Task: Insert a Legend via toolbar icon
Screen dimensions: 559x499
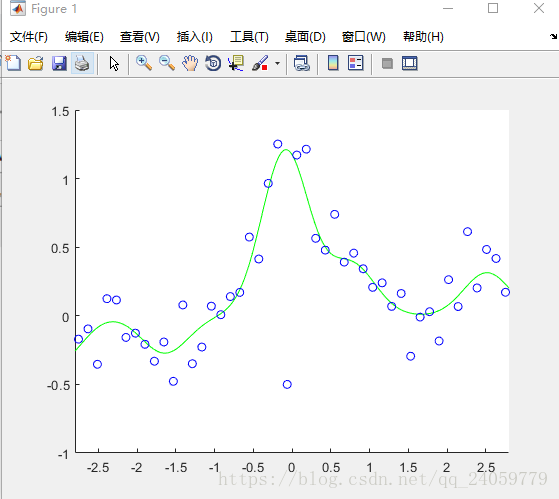Action: click(x=355, y=63)
